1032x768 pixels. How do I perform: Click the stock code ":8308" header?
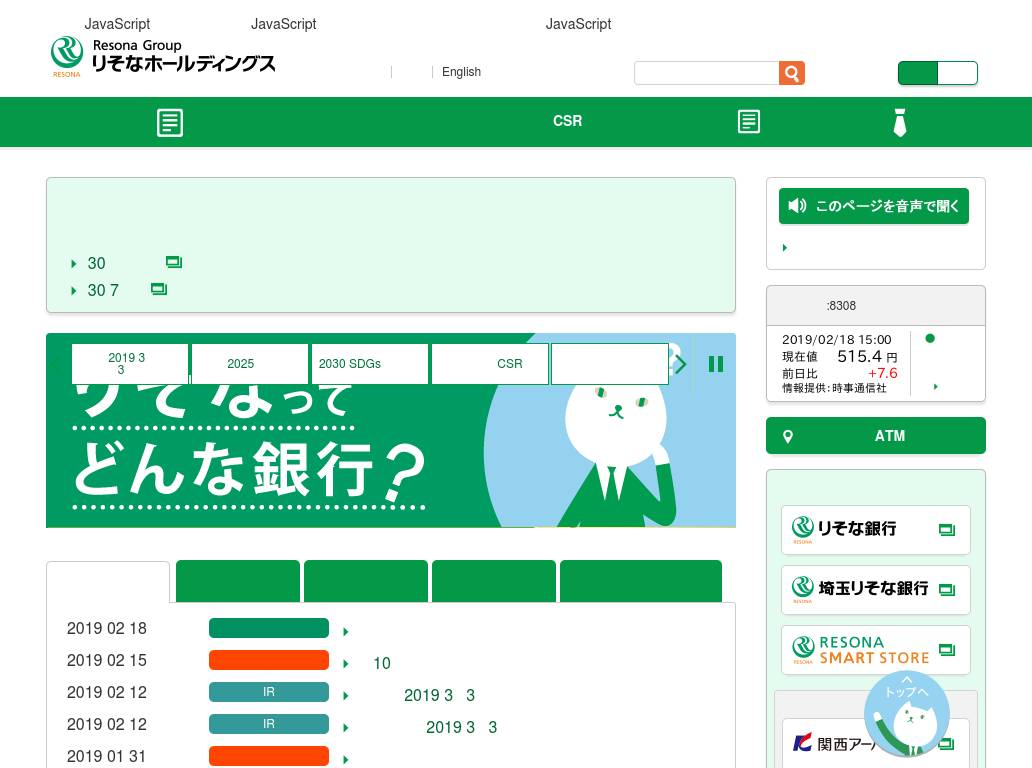coord(841,305)
